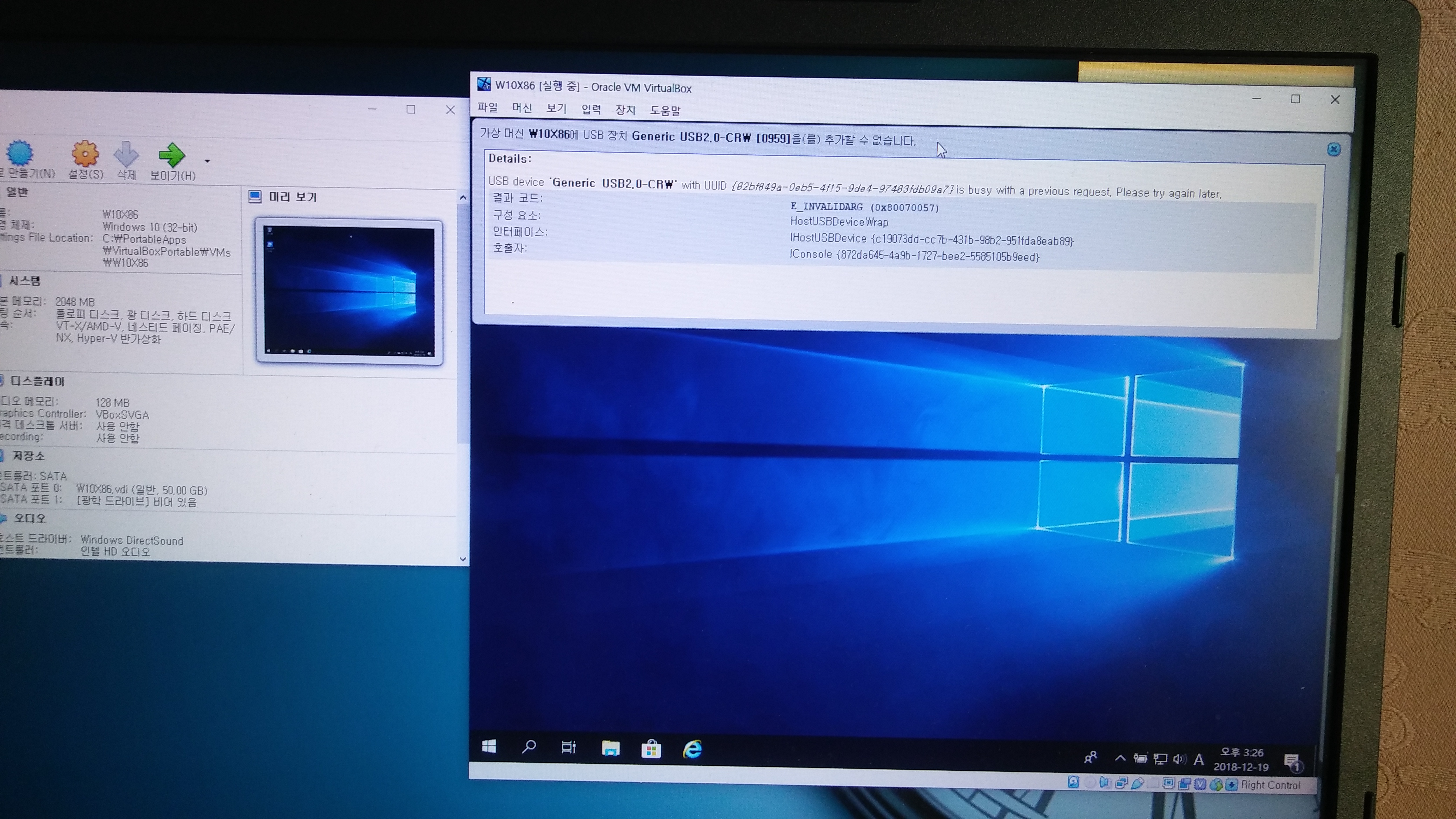The width and height of the screenshot is (1456, 819).
Task: Click the E_INVALIDARG result code text
Action: (864, 207)
